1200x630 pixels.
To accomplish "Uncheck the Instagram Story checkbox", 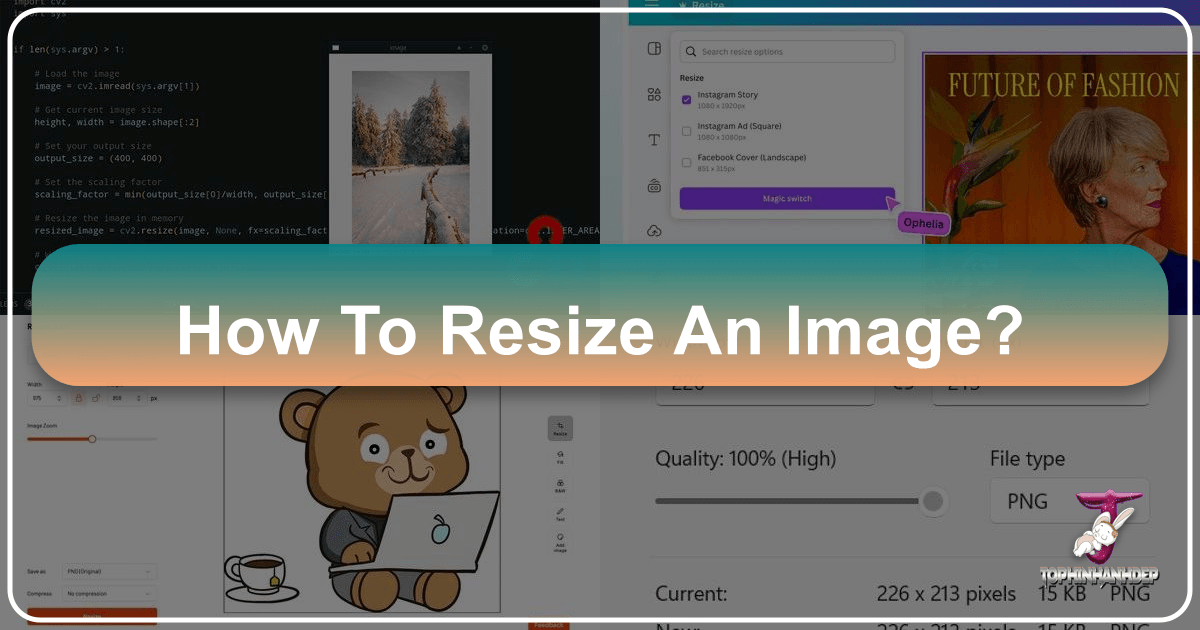I will [x=686, y=99].
